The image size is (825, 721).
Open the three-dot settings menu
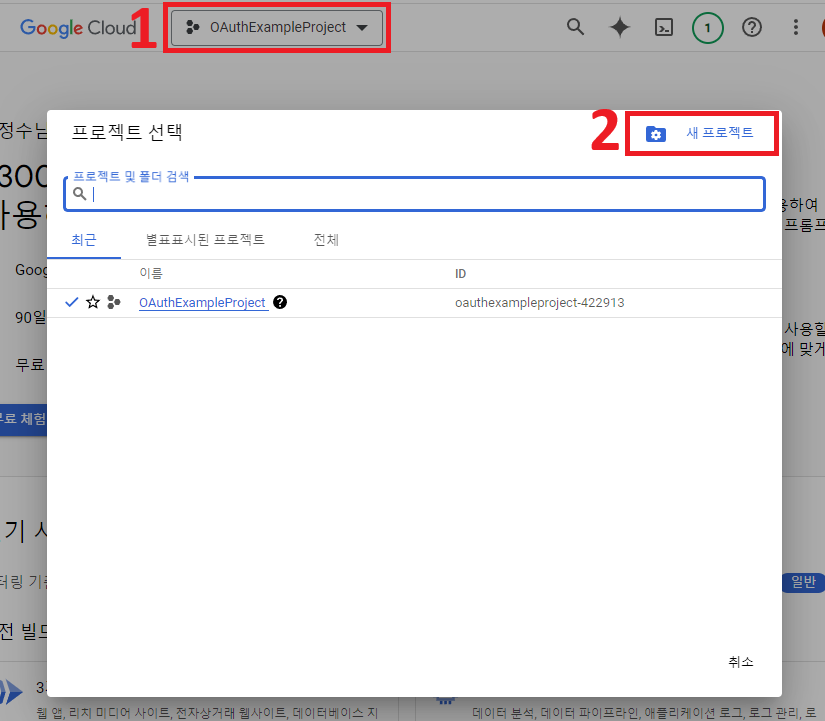[796, 27]
